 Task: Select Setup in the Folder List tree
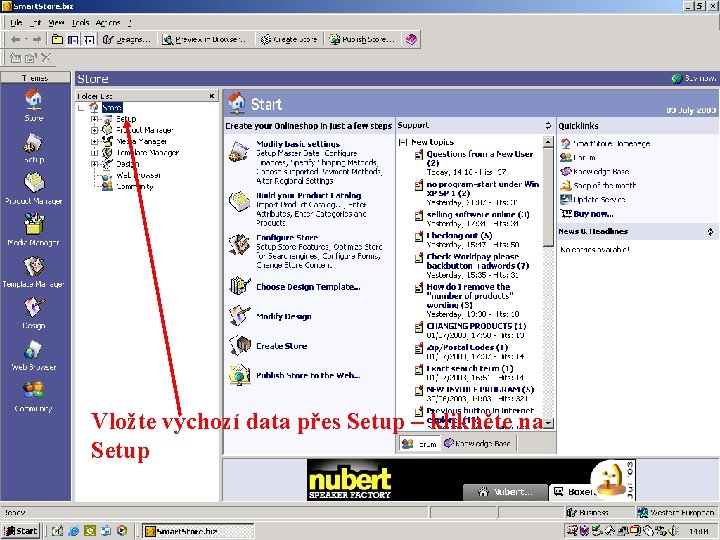click(x=126, y=119)
